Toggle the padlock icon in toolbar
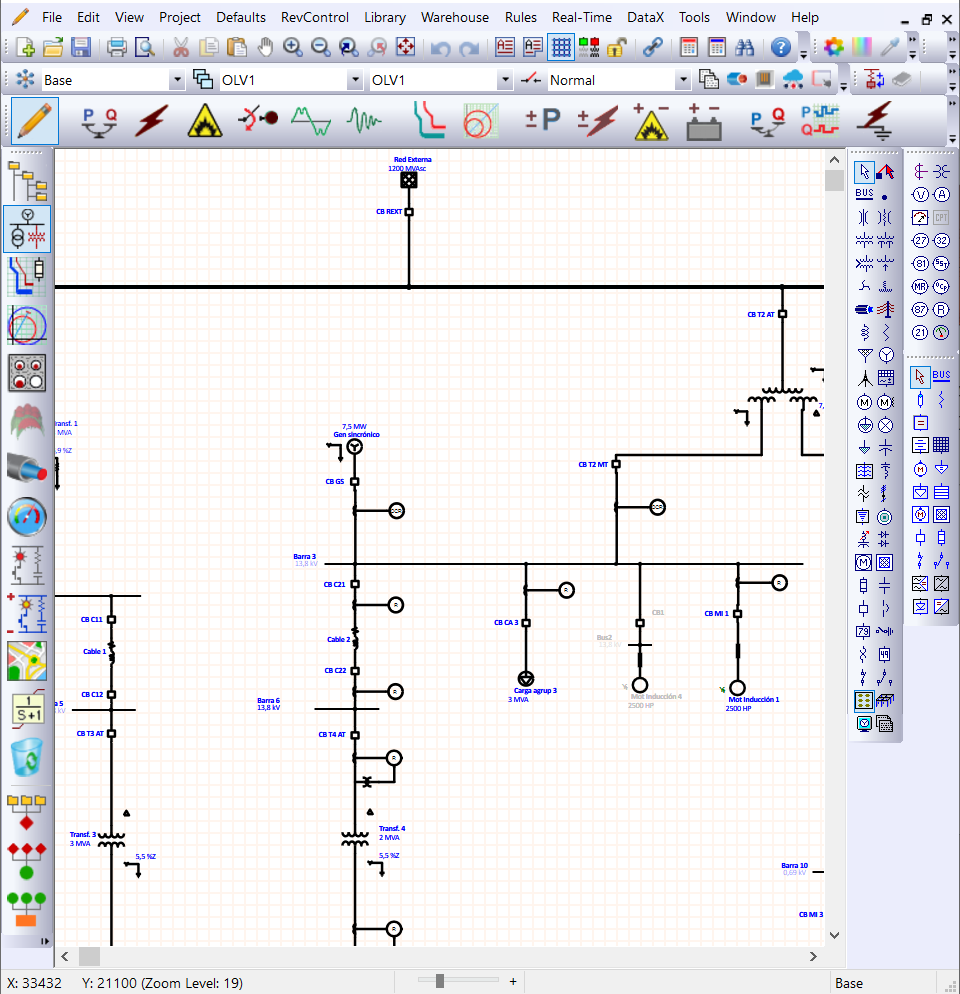This screenshot has height=994, width=960. [617, 47]
